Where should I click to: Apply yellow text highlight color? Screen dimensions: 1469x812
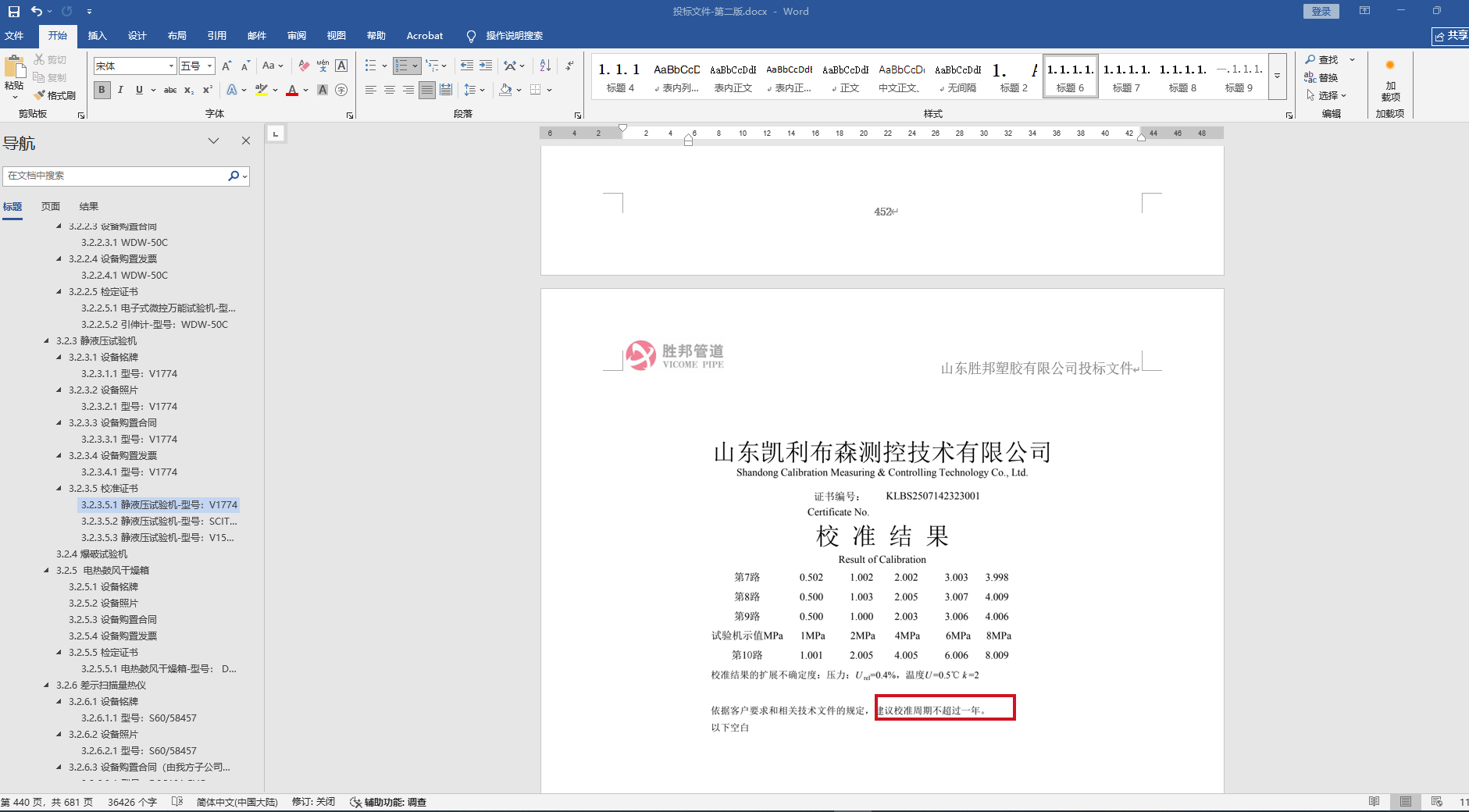[x=262, y=91]
